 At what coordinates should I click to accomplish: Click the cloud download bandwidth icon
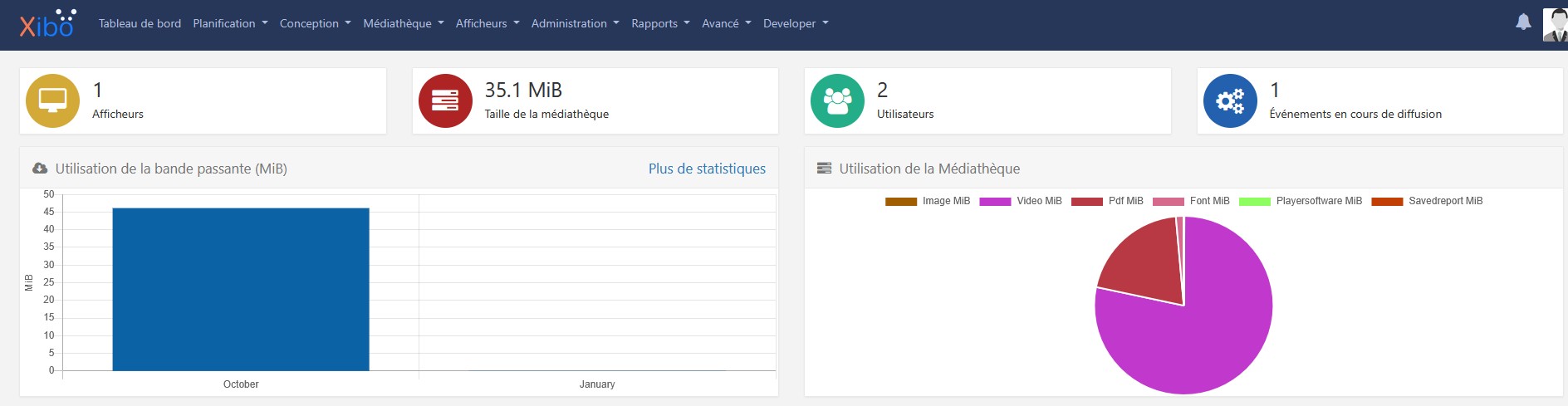[x=40, y=169]
